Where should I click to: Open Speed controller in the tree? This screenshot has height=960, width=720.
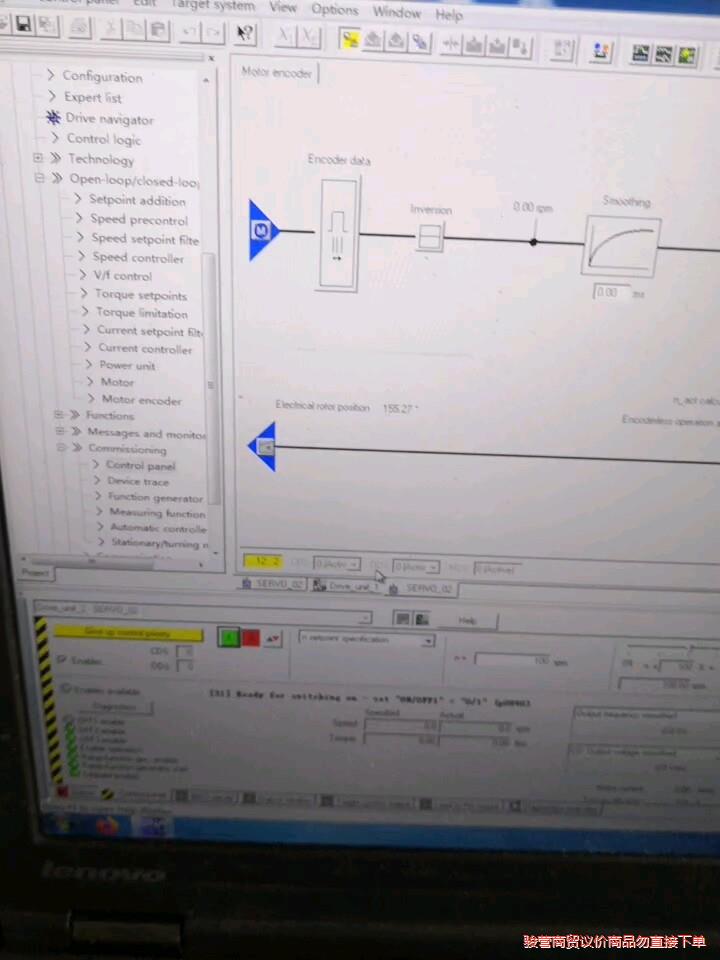(x=138, y=258)
